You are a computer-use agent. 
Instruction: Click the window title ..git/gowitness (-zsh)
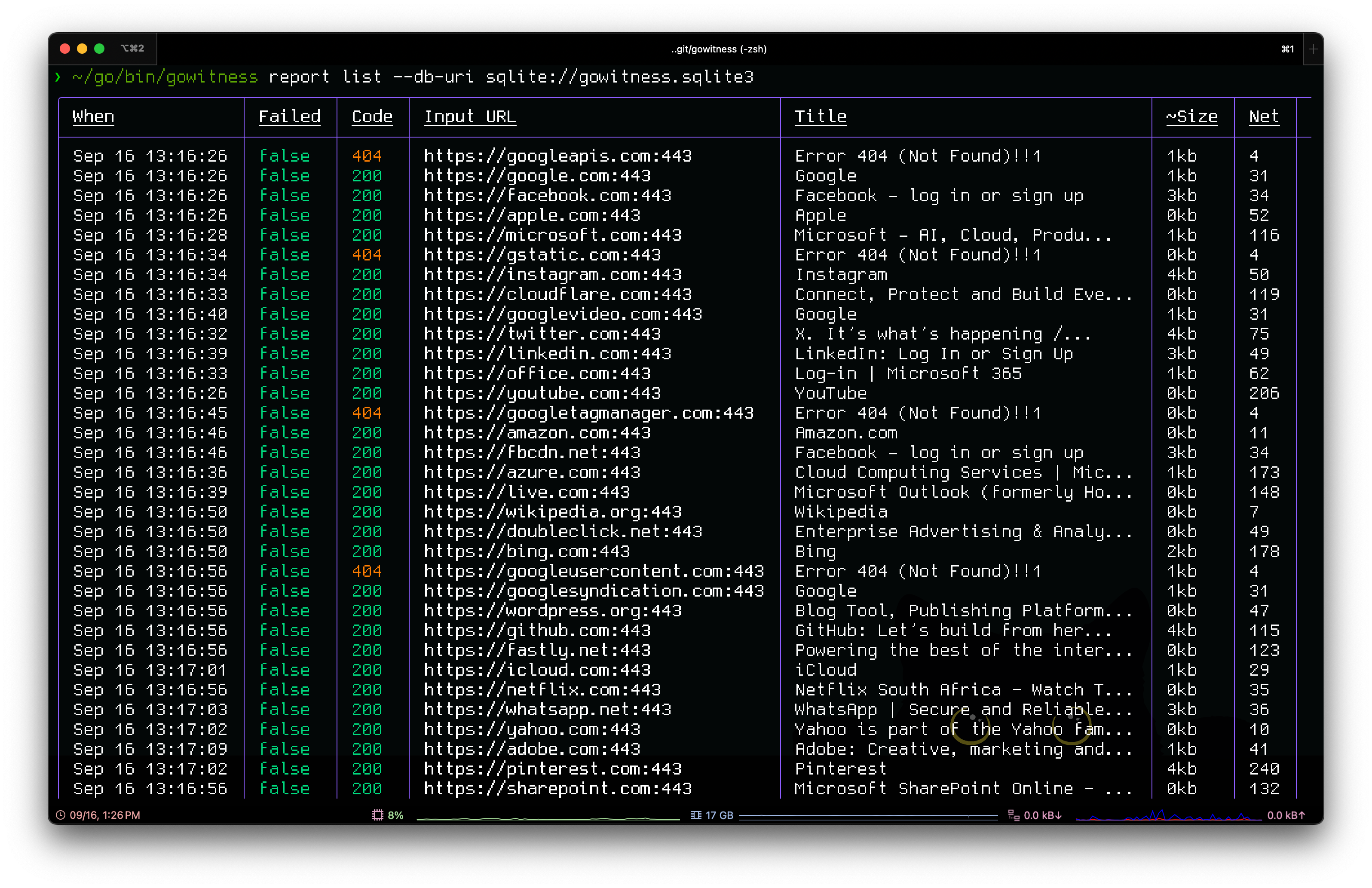click(x=719, y=49)
